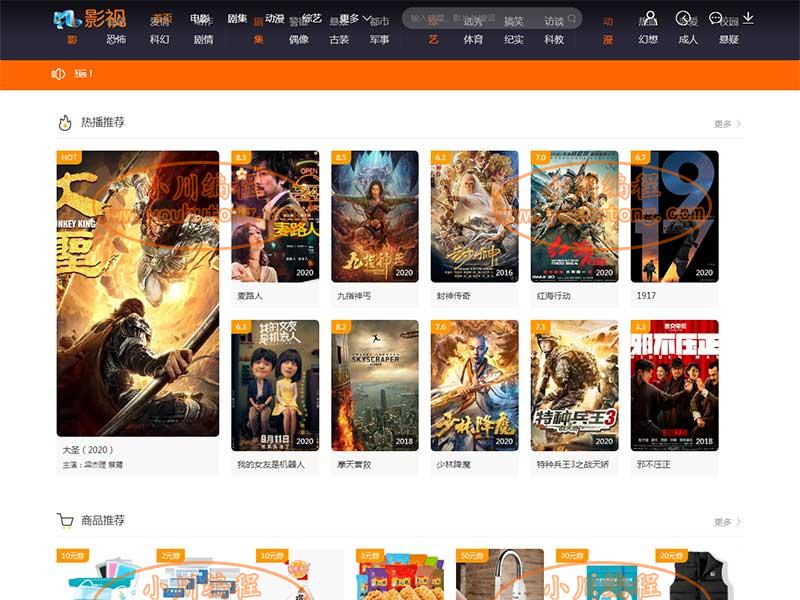Open the 邪不压正 movie poster

point(674,386)
